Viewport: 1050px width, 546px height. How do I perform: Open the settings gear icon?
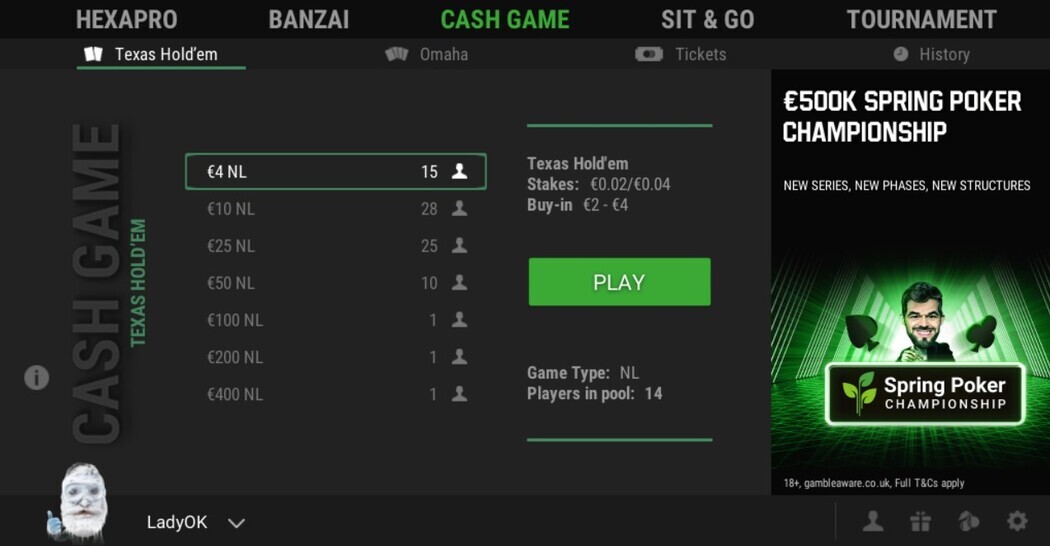coord(1017,521)
